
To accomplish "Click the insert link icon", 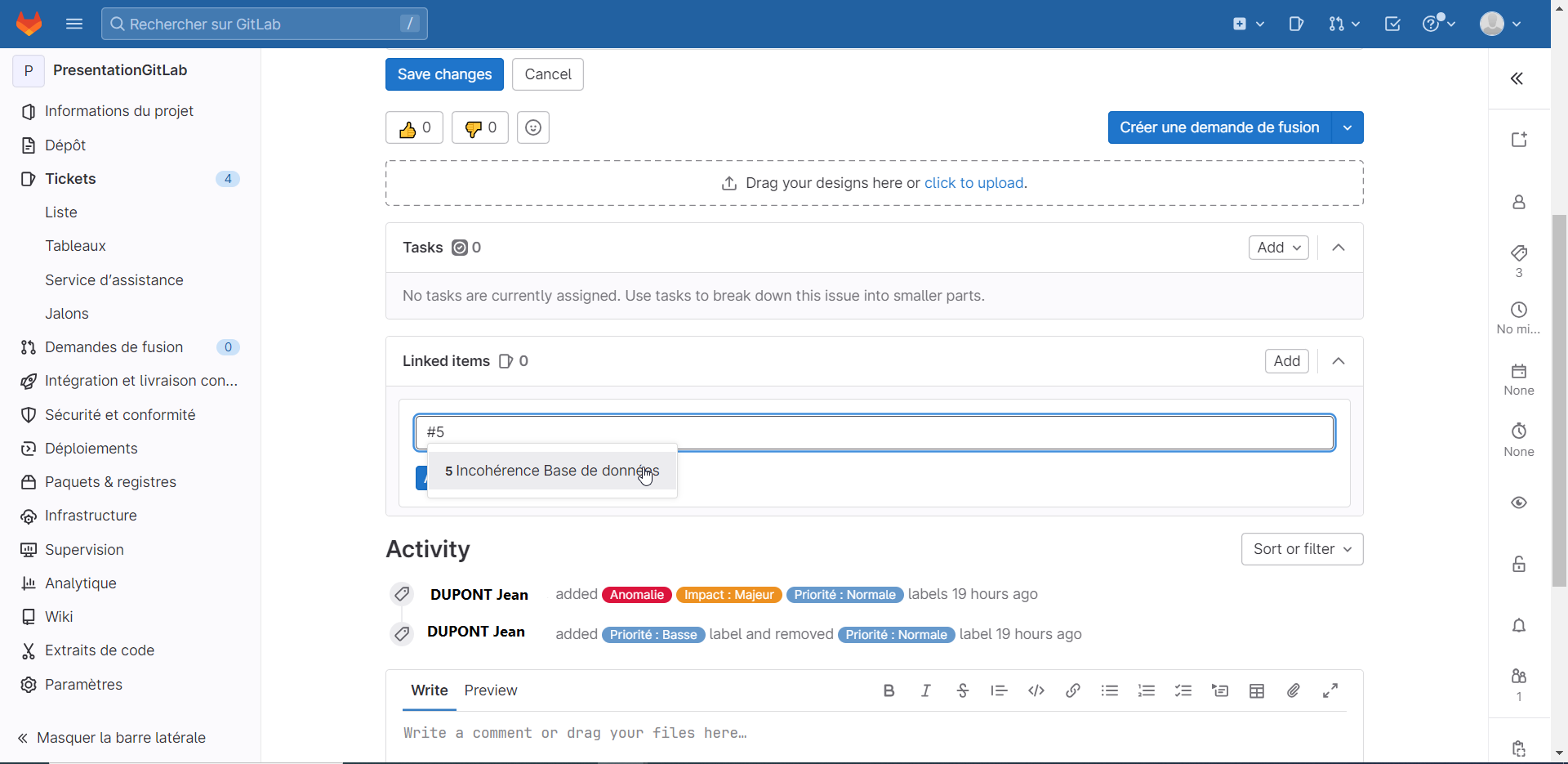I will [1073, 690].
